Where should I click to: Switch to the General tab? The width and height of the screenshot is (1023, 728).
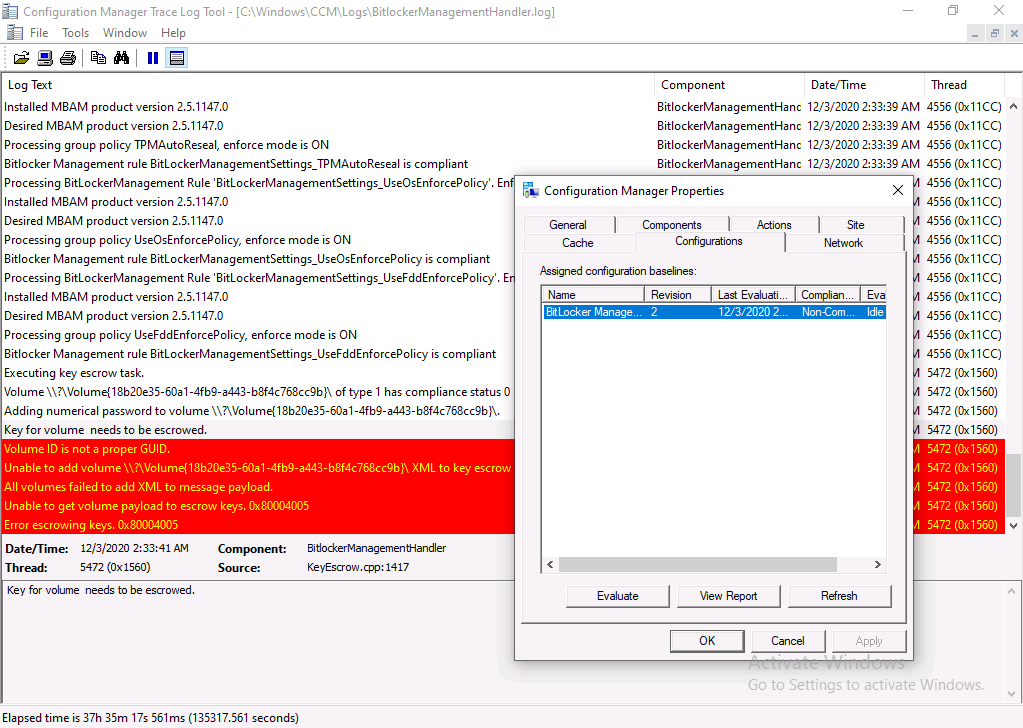[x=568, y=225]
